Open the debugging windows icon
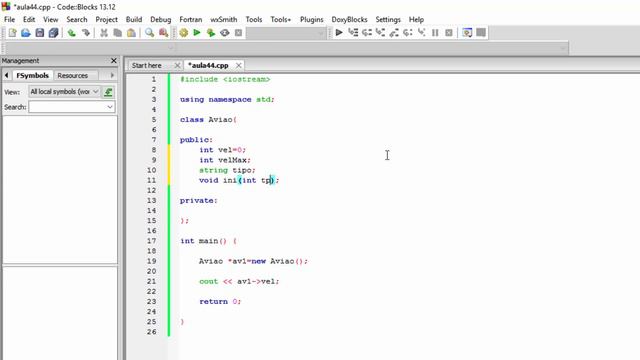The height and width of the screenshot is (360, 640). pos(467,33)
